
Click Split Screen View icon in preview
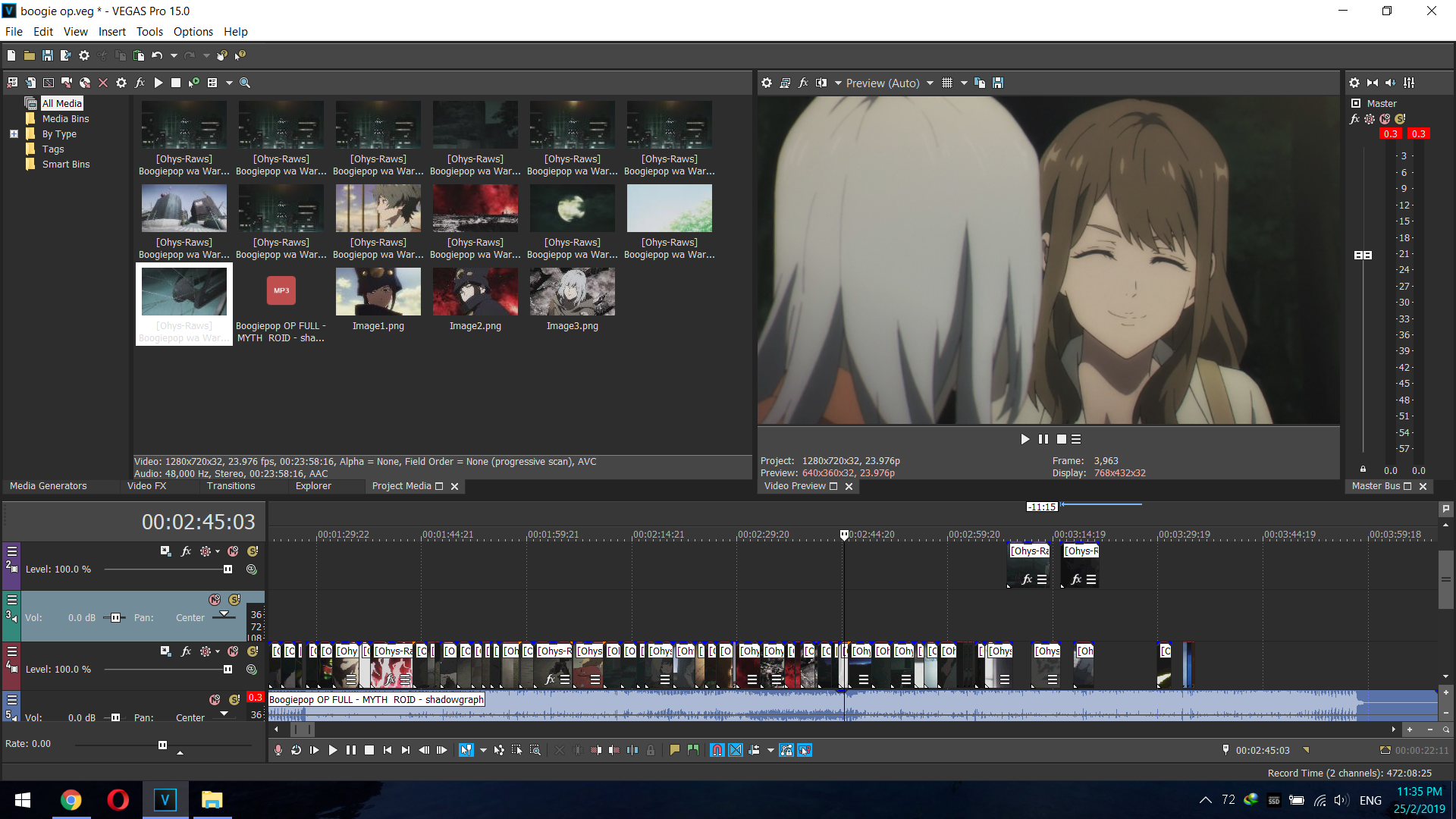(x=821, y=83)
